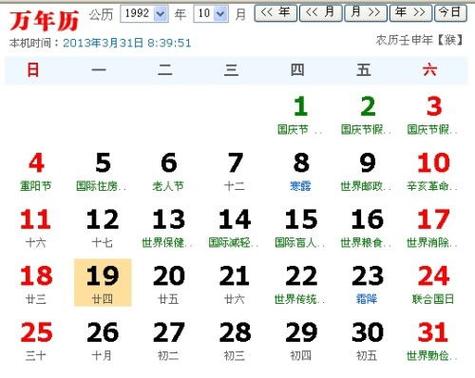The image size is (475, 378).
Task: Select October 30 初五
Action: click(x=366, y=341)
